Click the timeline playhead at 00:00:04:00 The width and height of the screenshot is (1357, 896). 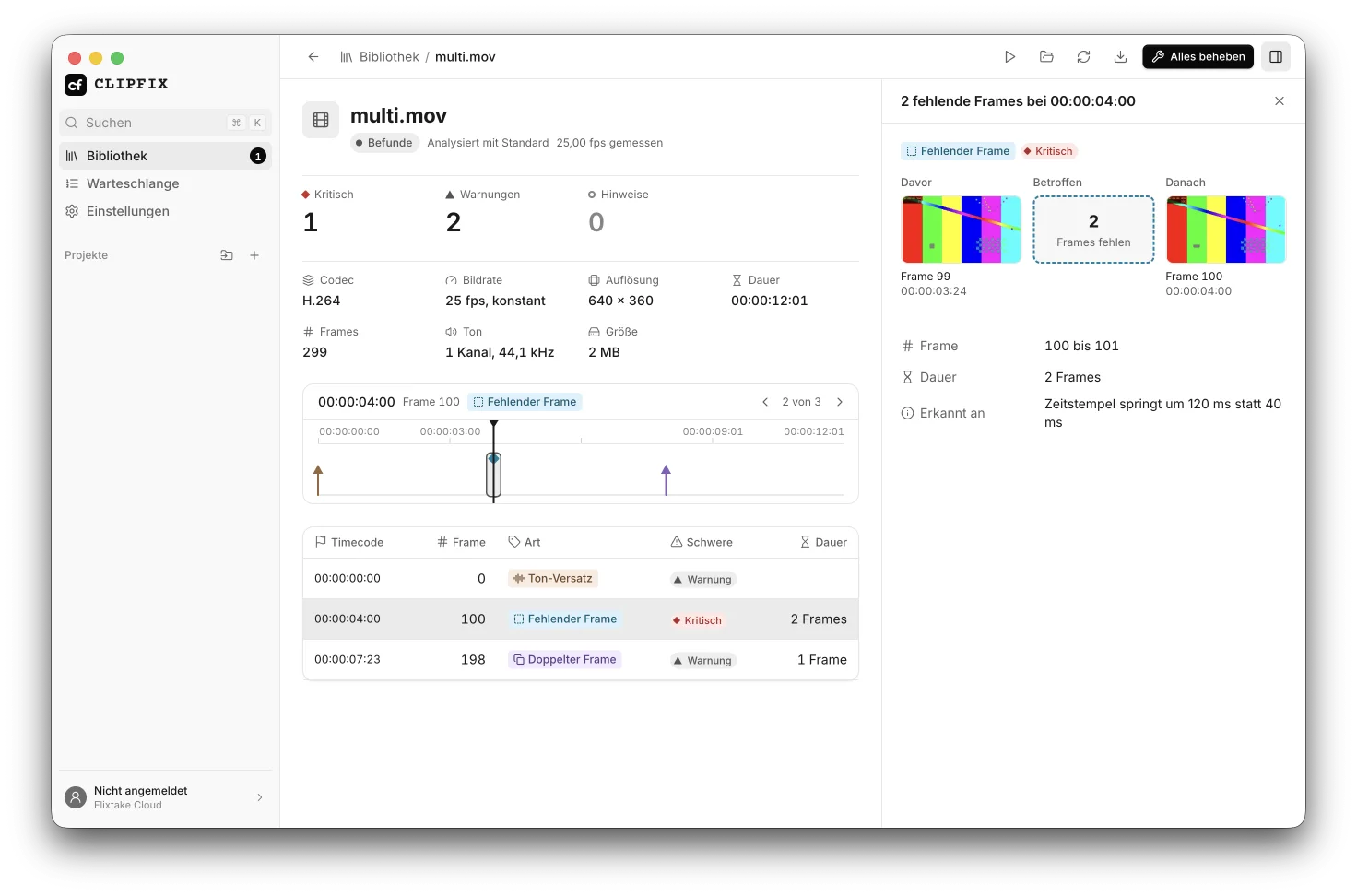click(x=494, y=461)
